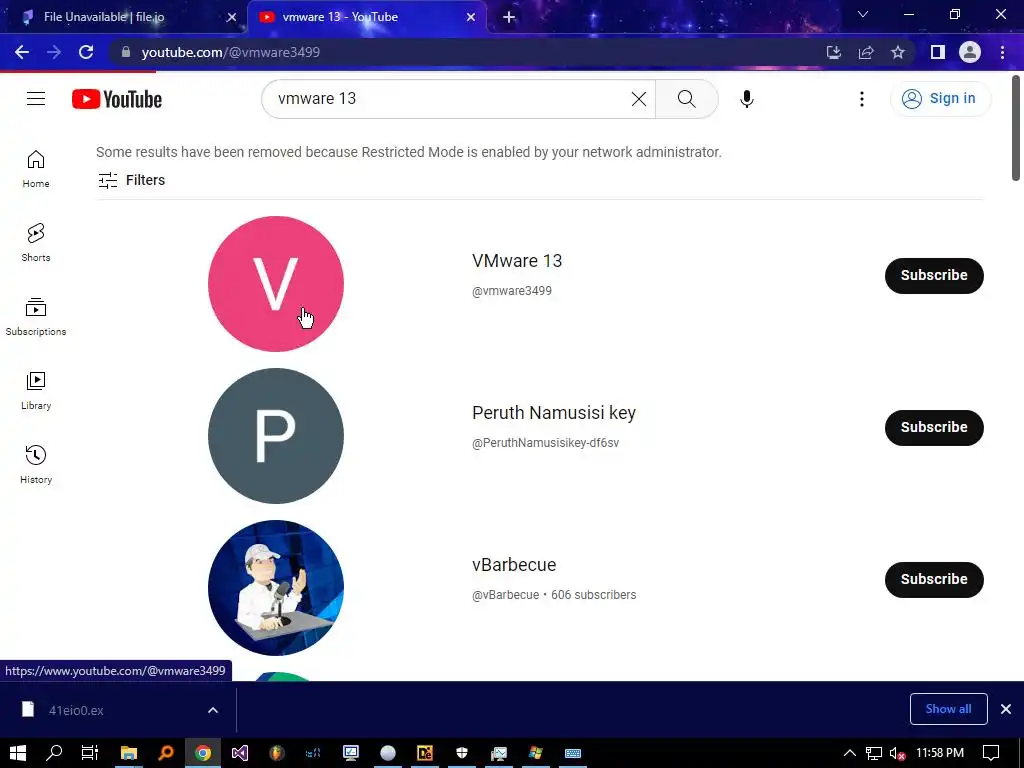
Task: View site info lock icon
Action: [x=126, y=52]
